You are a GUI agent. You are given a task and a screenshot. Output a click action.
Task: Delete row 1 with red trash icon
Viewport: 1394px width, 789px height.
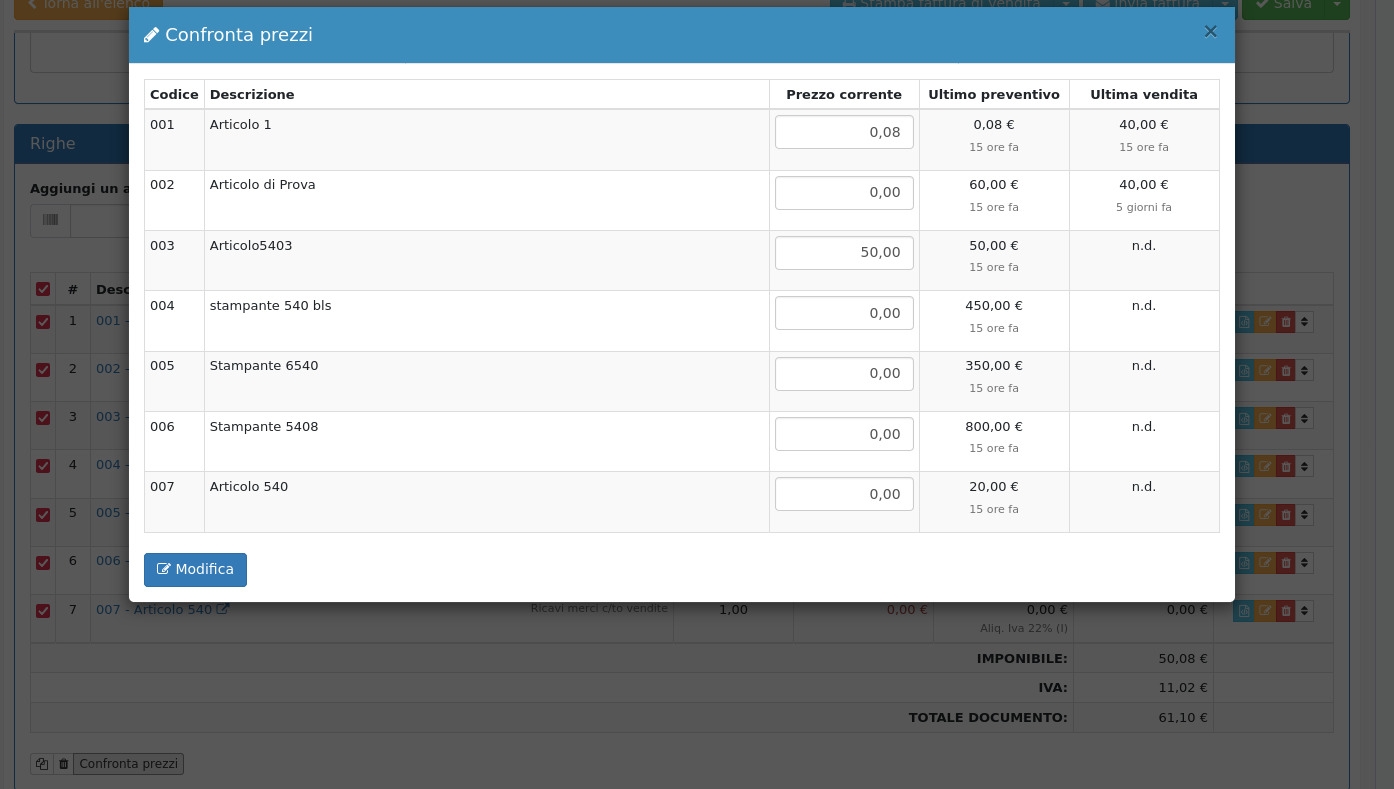tap(1286, 322)
